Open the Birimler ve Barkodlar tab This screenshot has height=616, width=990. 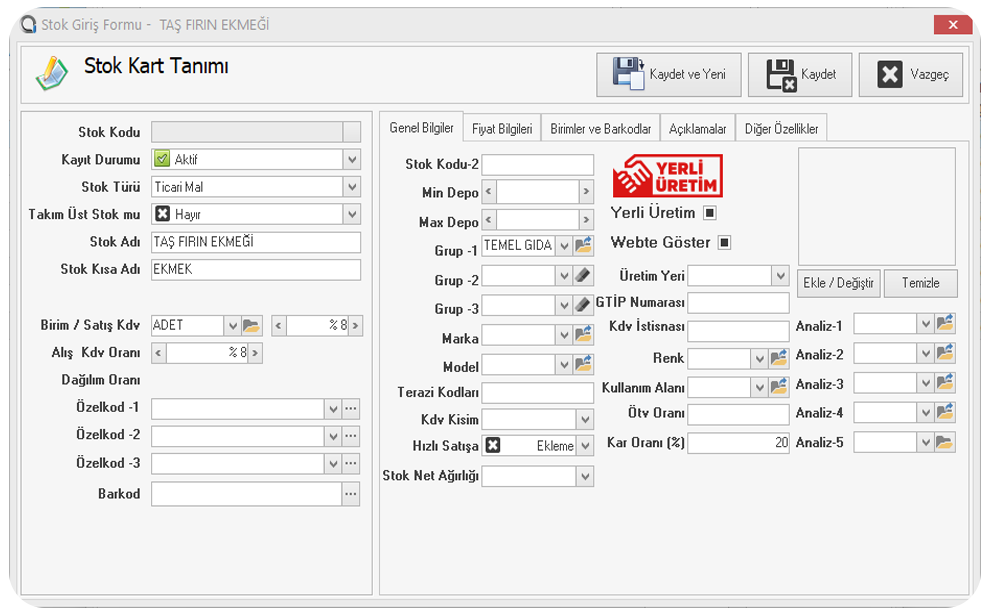[600, 129]
